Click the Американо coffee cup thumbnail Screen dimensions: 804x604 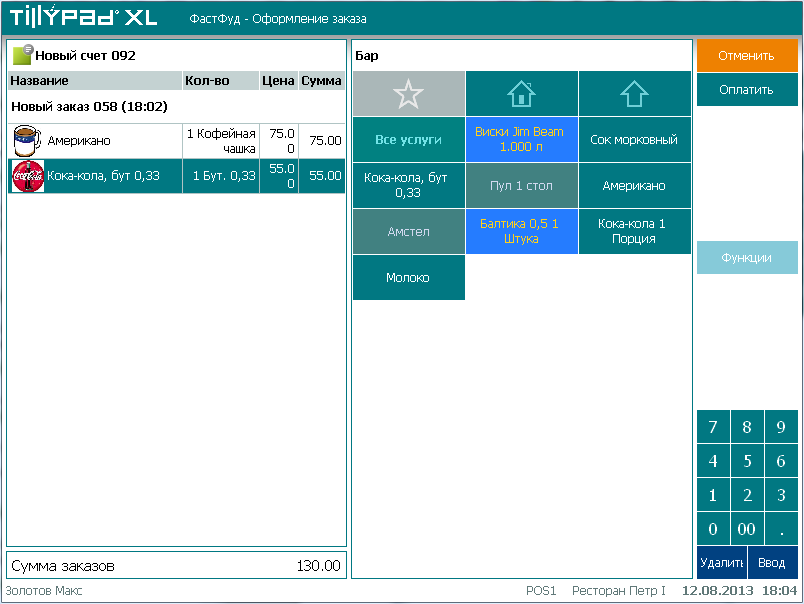(27, 140)
